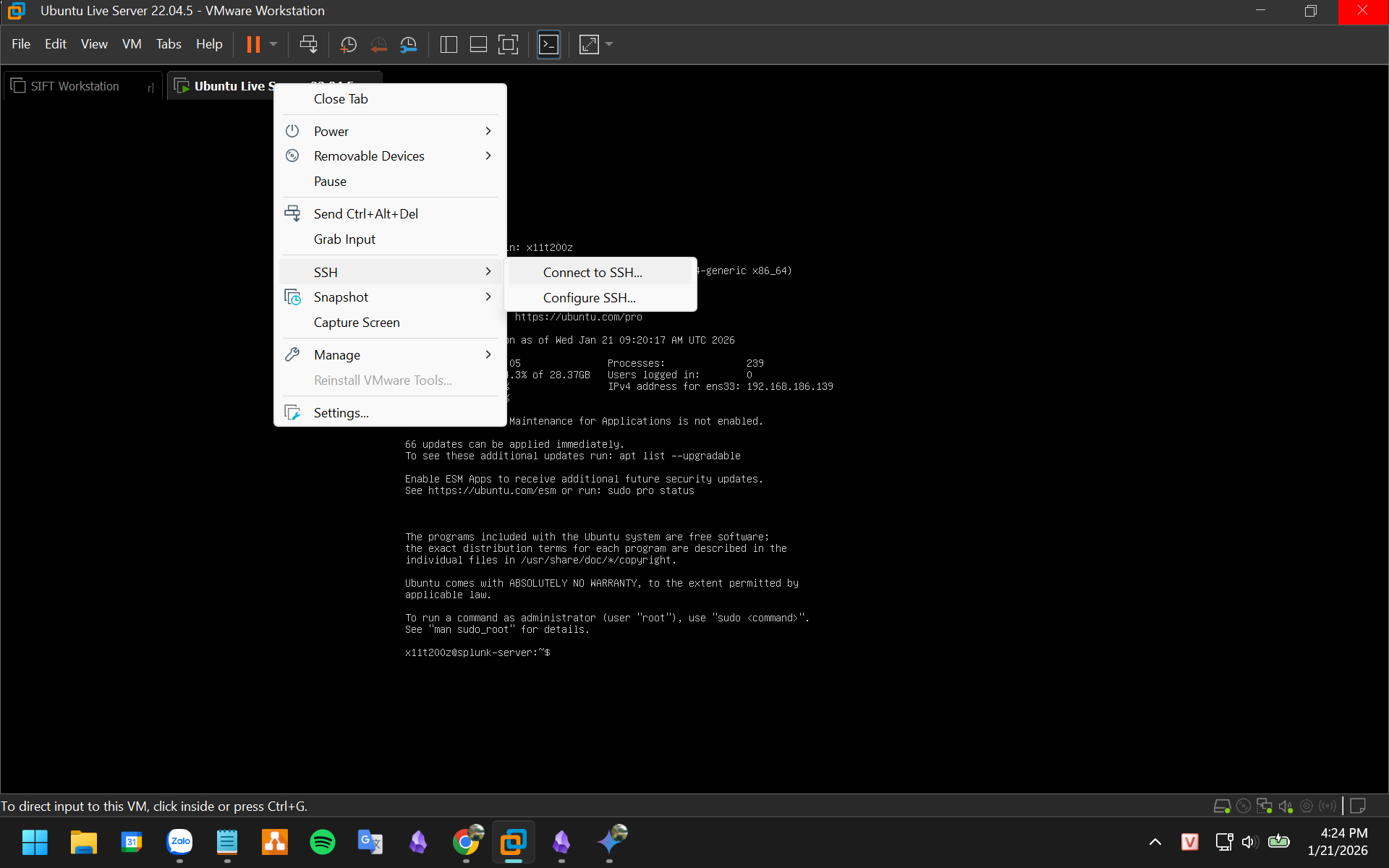The image size is (1389, 868).
Task: Click the Revert to Snapshot toolbar icon
Action: (x=378, y=45)
